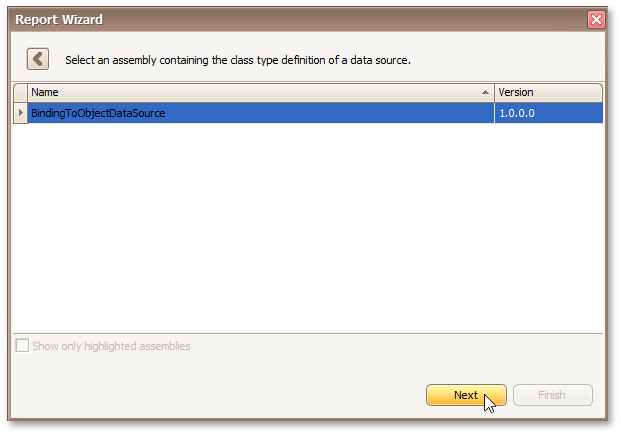Click the 1.0.0.0 version cell
The height and width of the screenshot is (435, 621).
coord(548,113)
